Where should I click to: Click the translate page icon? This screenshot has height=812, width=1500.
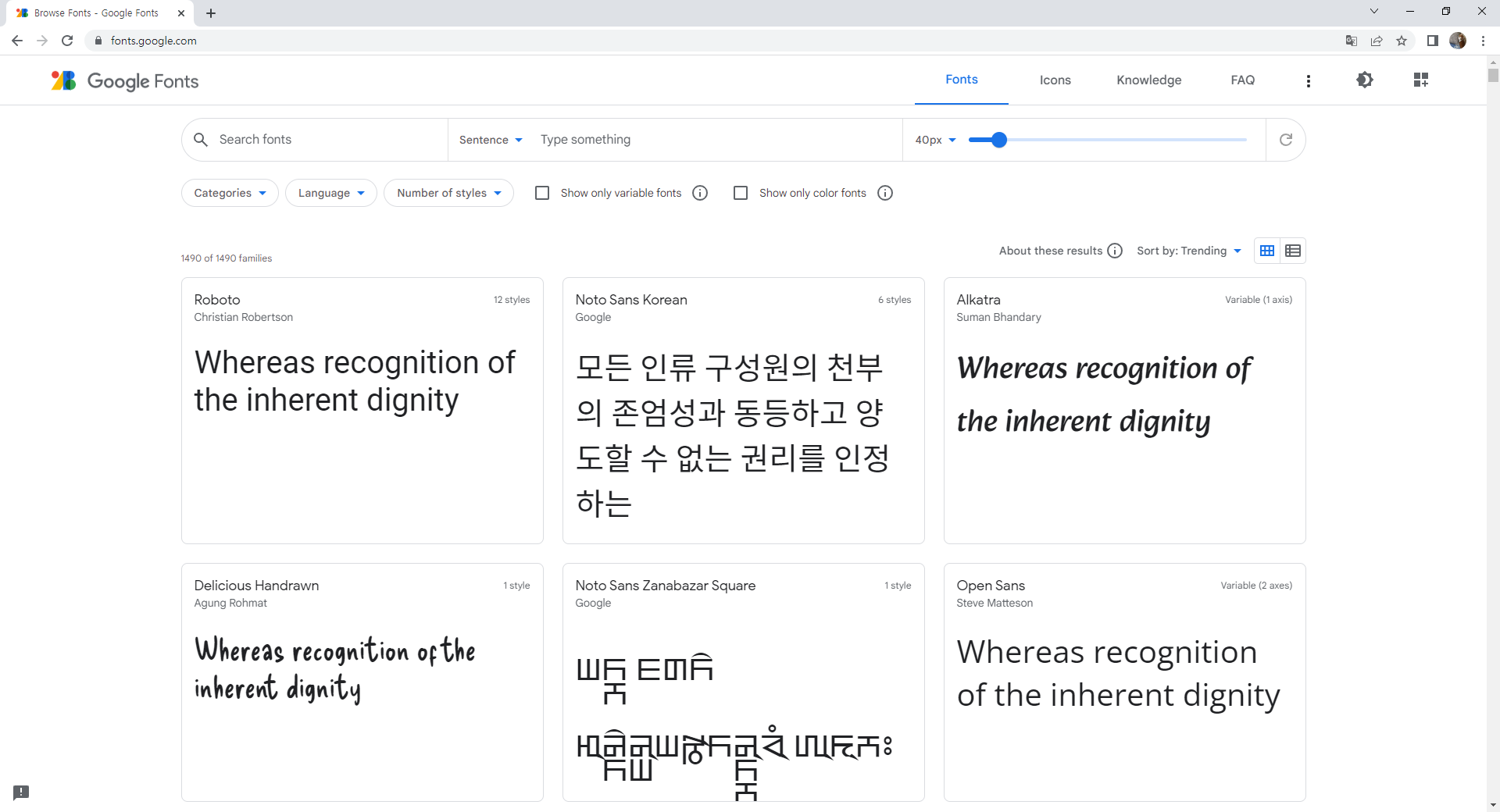click(1352, 41)
